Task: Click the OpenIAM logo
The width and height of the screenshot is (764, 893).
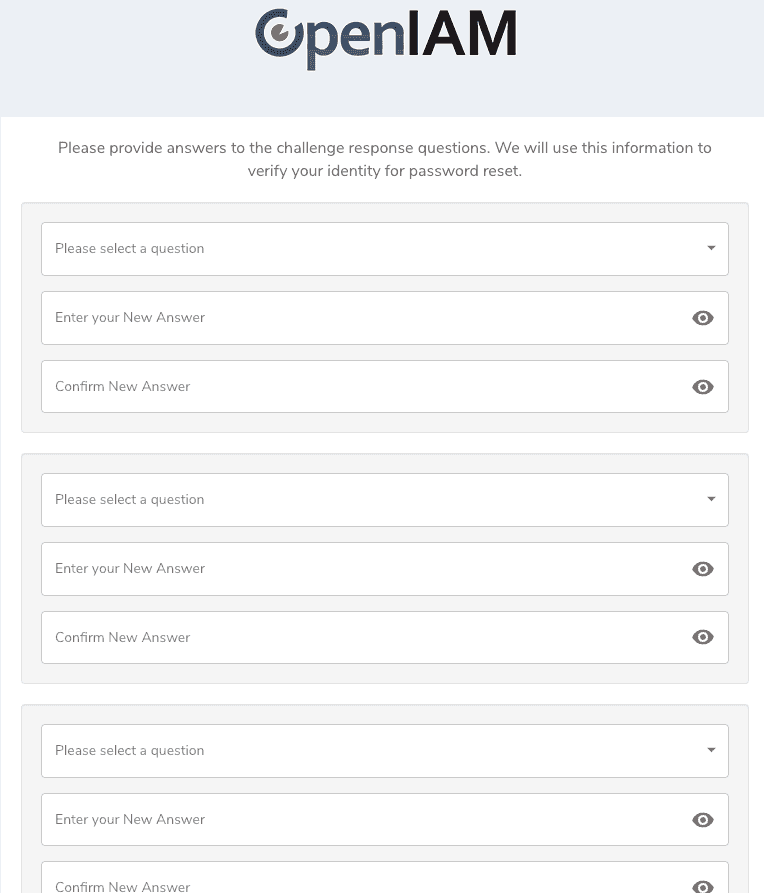Action: tap(385, 38)
